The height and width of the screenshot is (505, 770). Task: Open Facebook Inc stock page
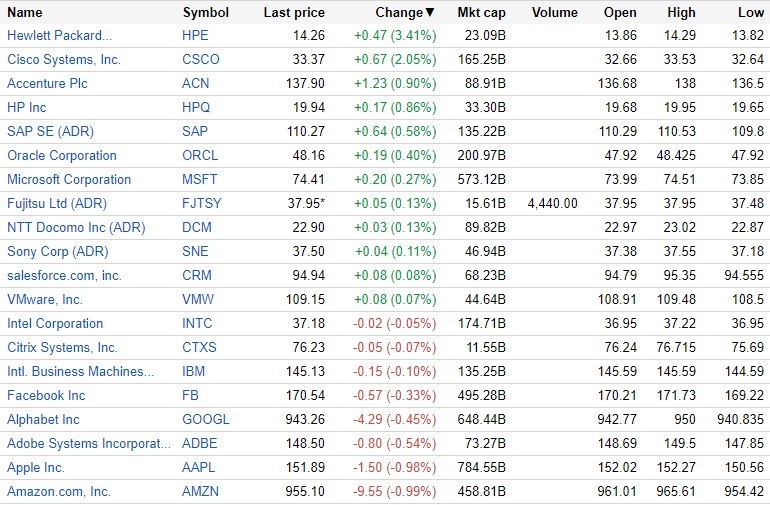(x=46, y=395)
